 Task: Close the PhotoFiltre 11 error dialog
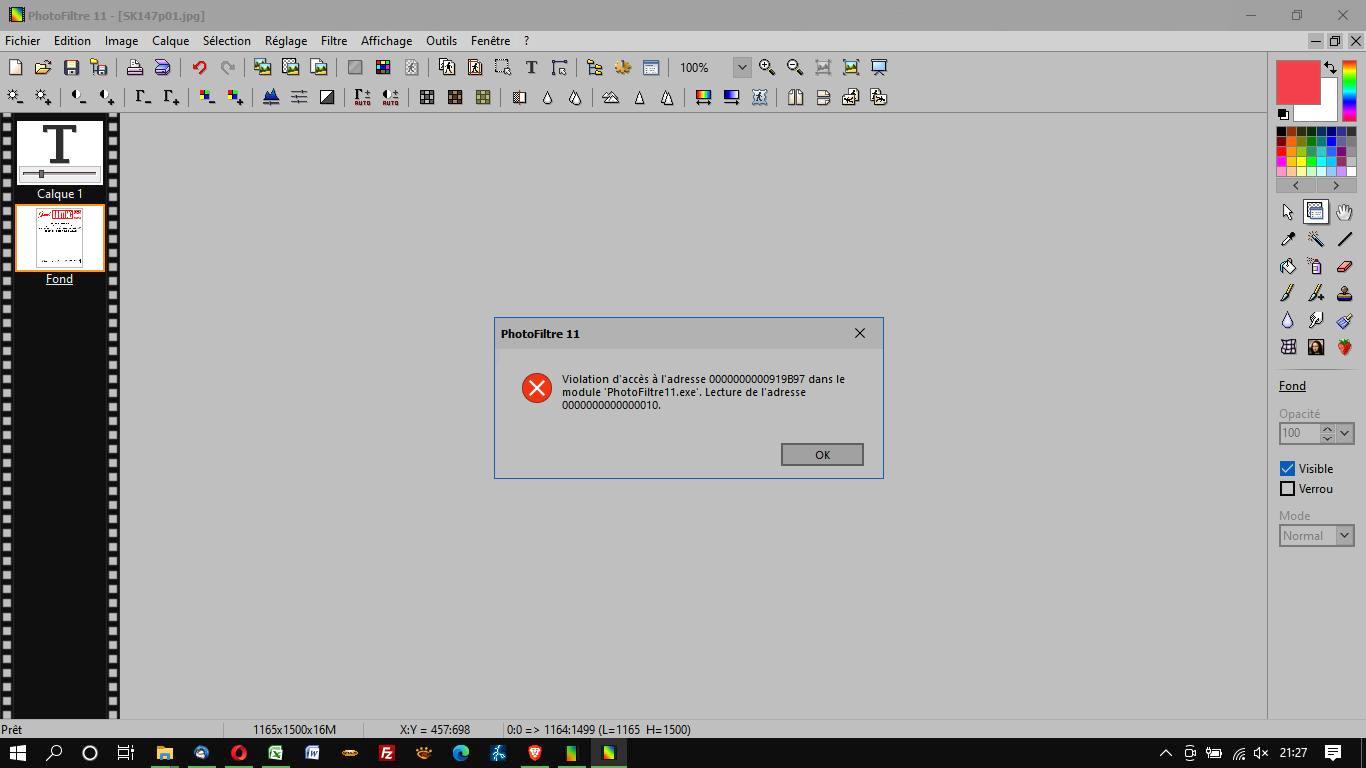[860, 333]
